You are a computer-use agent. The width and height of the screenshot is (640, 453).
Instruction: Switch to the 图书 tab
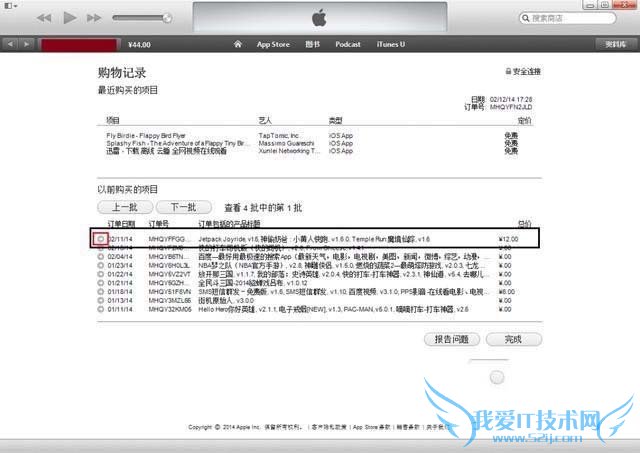coord(312,44)
